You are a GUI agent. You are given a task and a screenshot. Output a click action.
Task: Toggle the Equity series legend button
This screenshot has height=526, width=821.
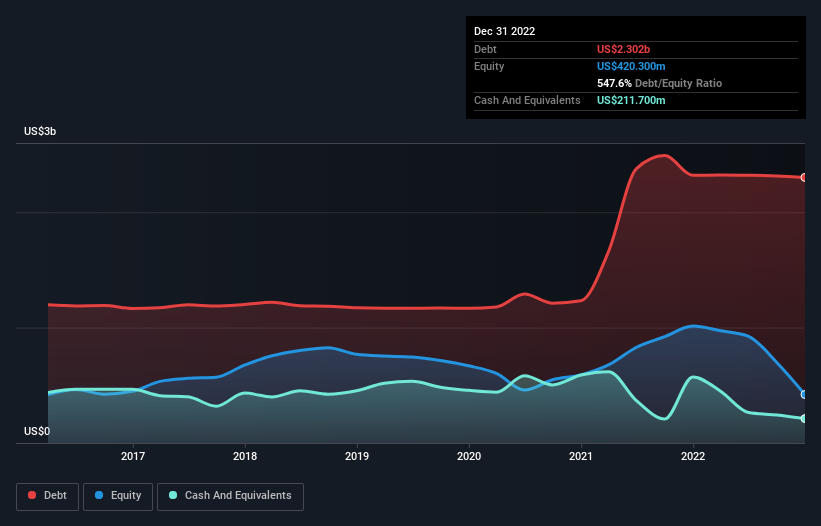[118, 496]
